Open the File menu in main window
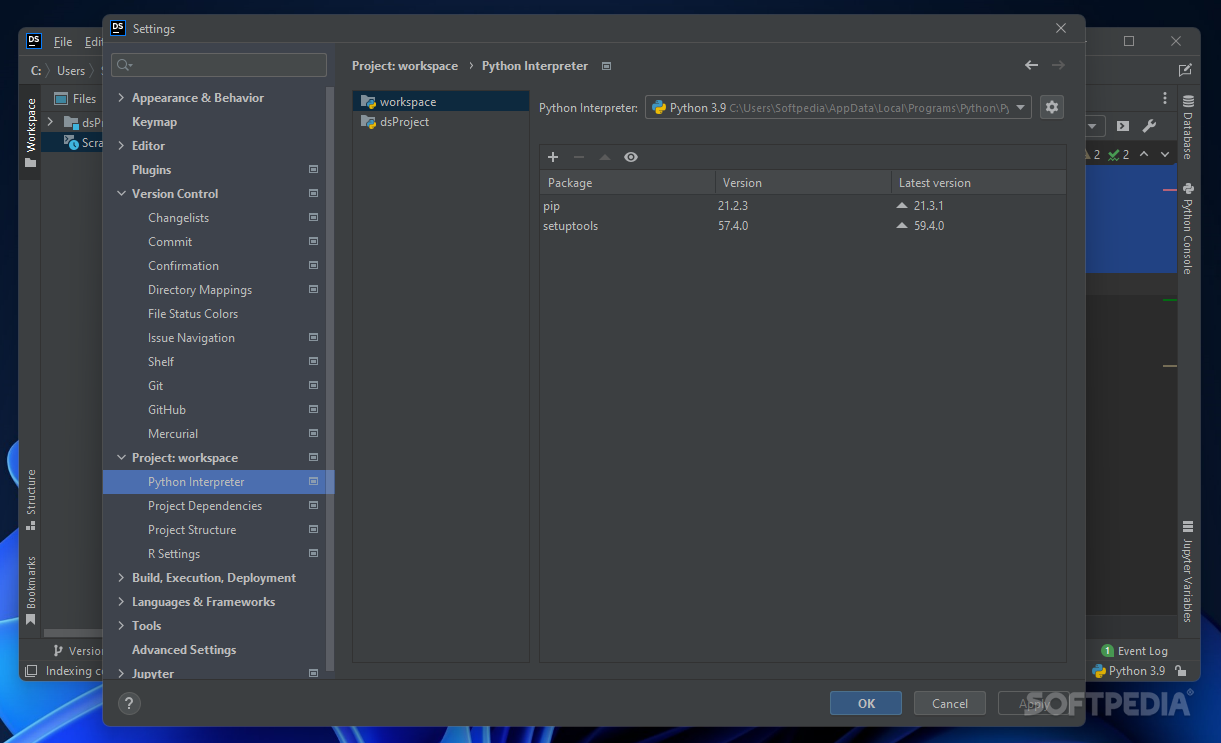Screen dimensions: 1221x743 [x=63, y=42]
